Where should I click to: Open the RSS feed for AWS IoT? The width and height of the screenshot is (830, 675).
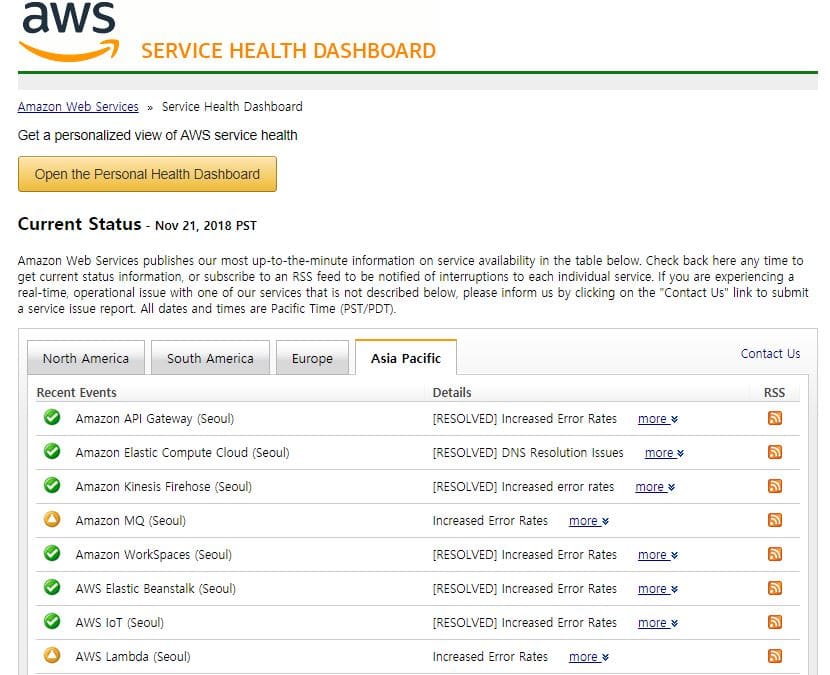click(774, 622)
